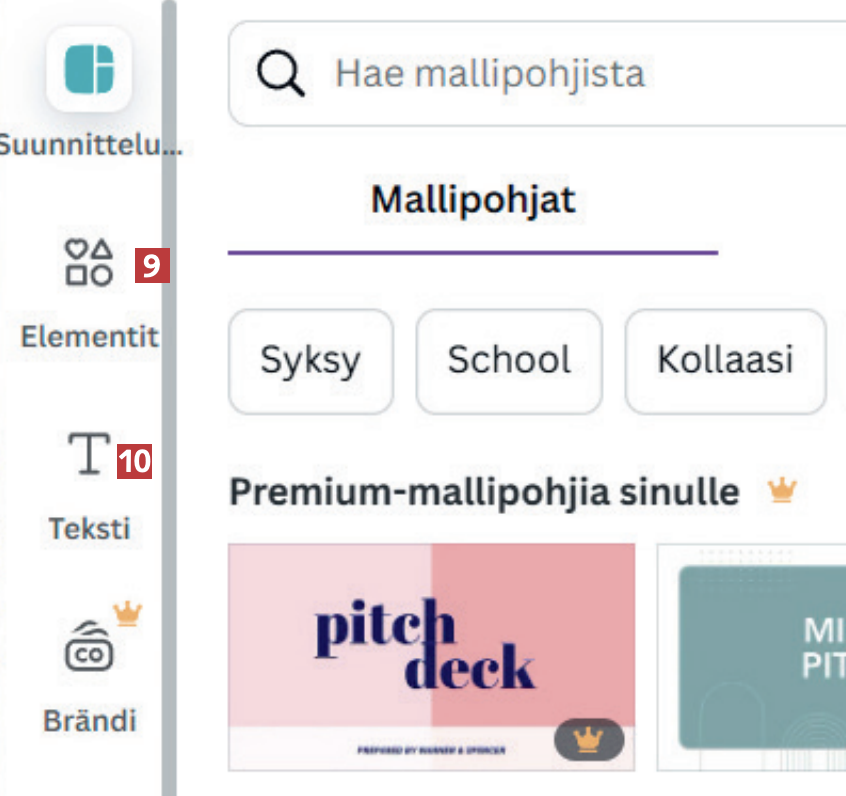The image size is (846, 796).
Task: Switch to the Mallipohjat tab
Action: tap(473, 200)
